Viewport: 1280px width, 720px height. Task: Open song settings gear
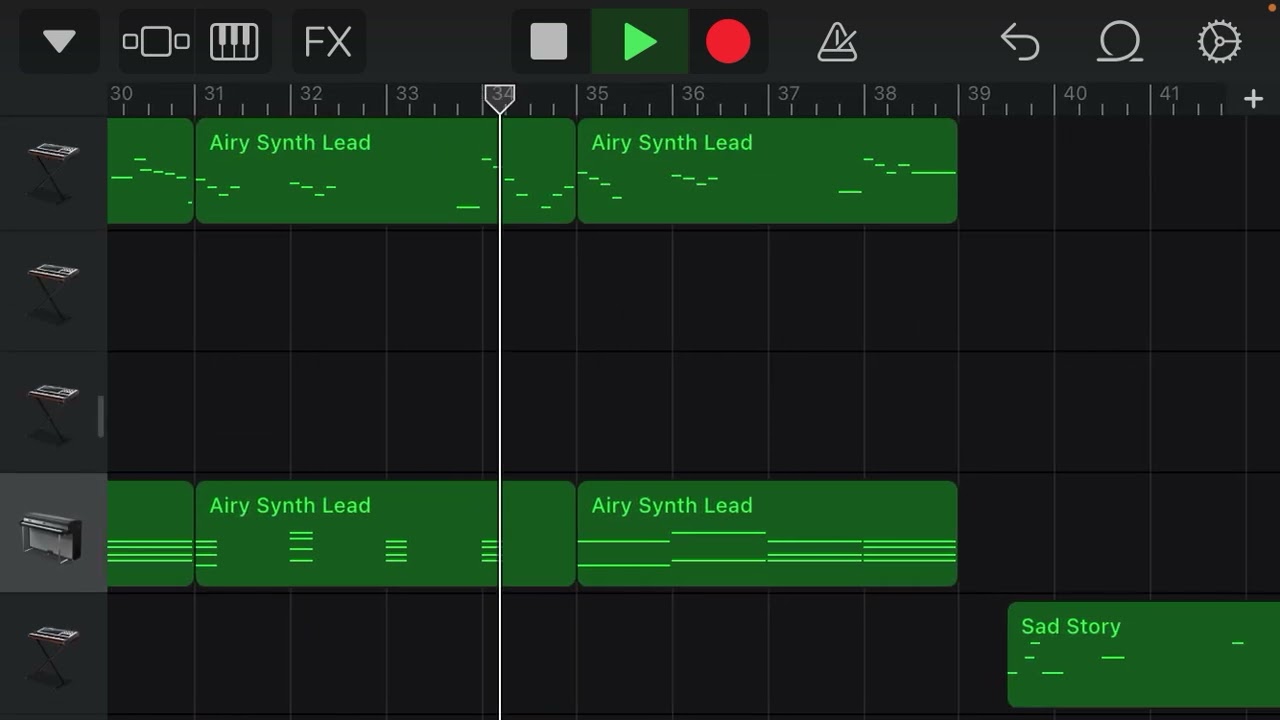[1220, 42]
